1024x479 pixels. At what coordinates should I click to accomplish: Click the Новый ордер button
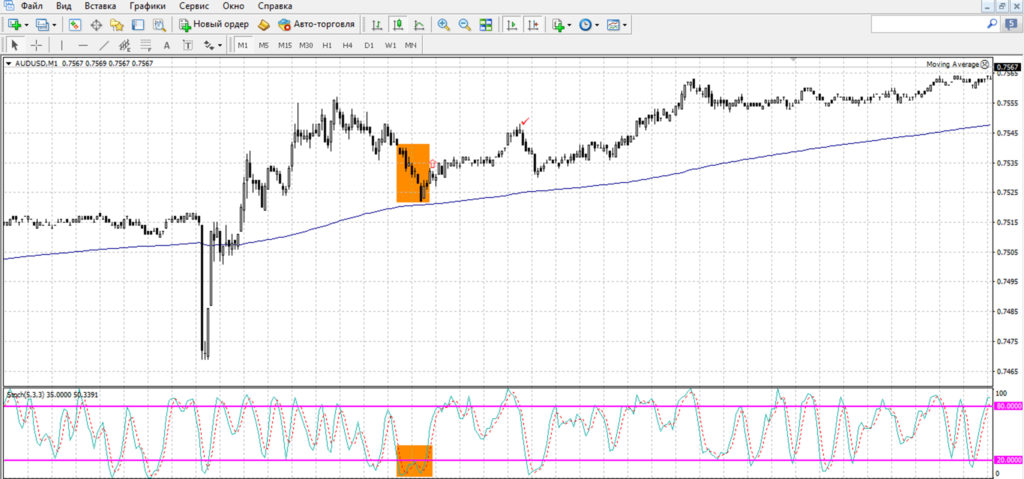213,25
